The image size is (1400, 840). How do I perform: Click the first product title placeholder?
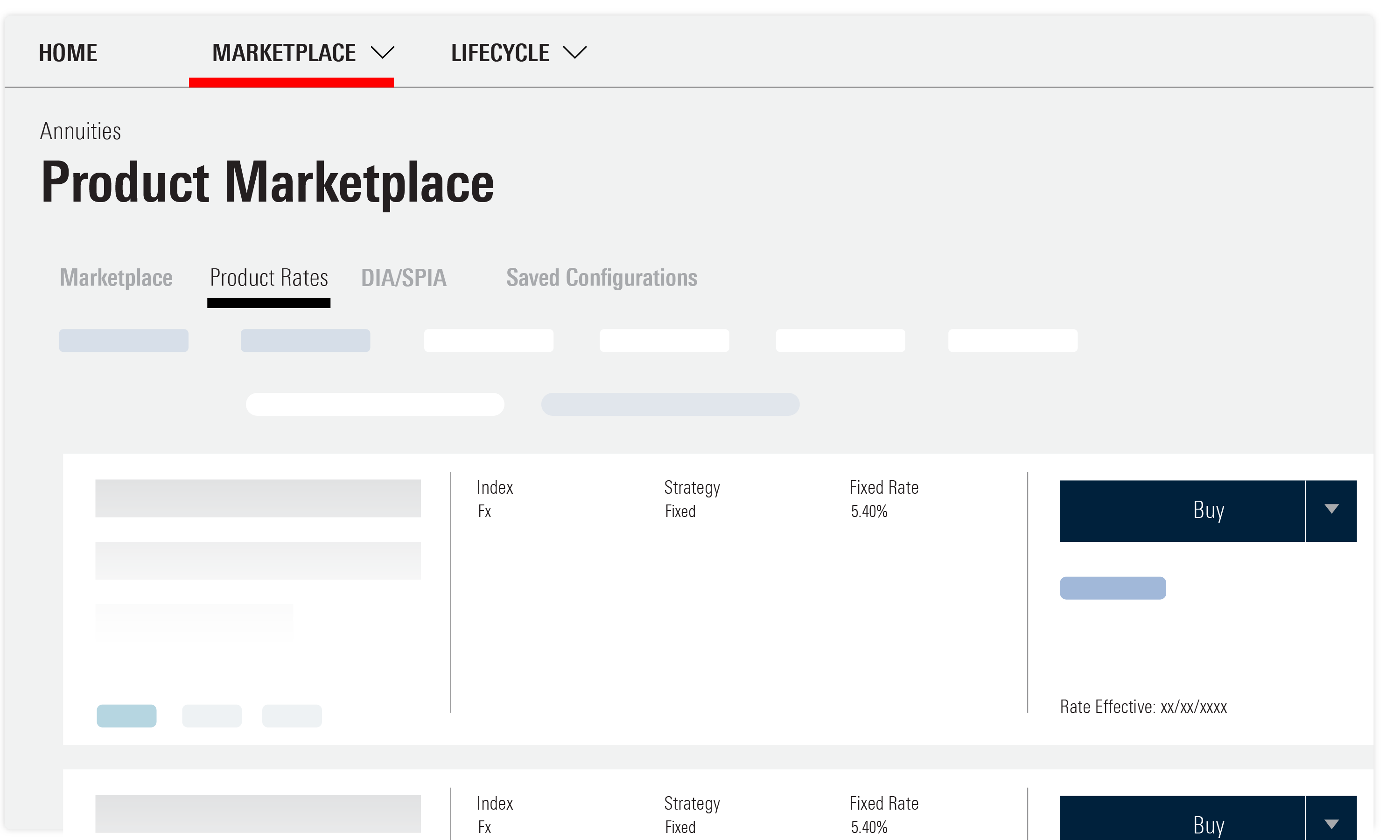click(x=258, y=498)
